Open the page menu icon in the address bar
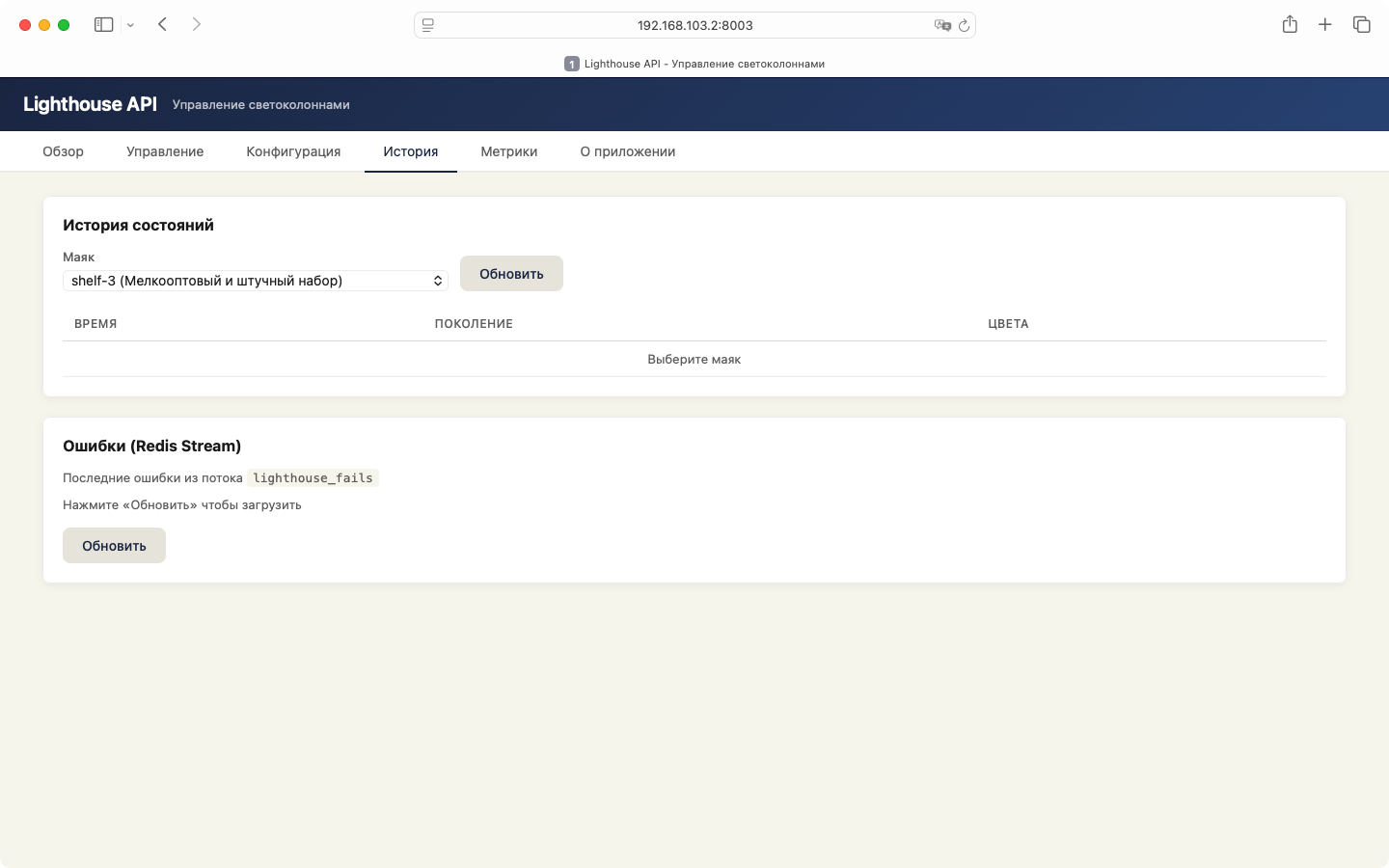1389x868 pixels. pos(428,25)
